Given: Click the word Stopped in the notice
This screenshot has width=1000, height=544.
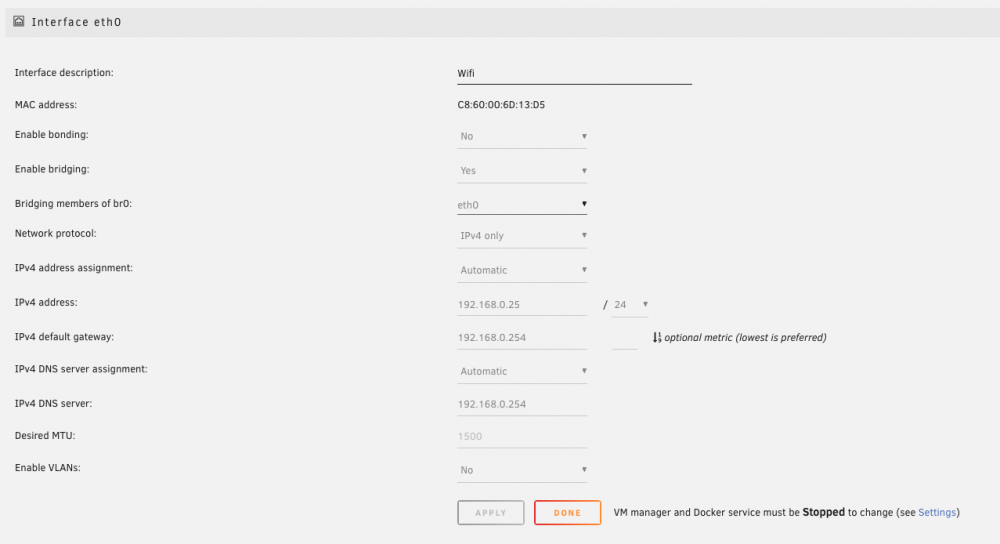Looking at the screenshot, I should 823,512.
